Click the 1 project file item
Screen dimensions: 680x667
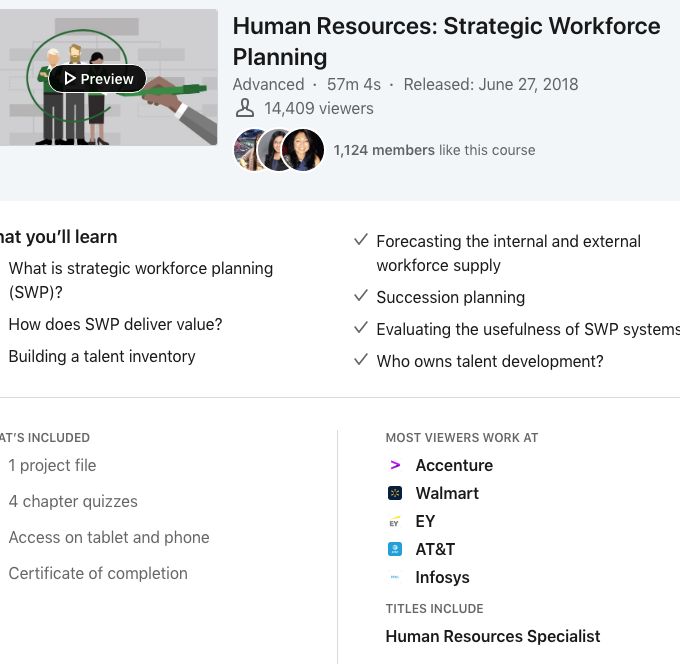(x=53, y=465)
